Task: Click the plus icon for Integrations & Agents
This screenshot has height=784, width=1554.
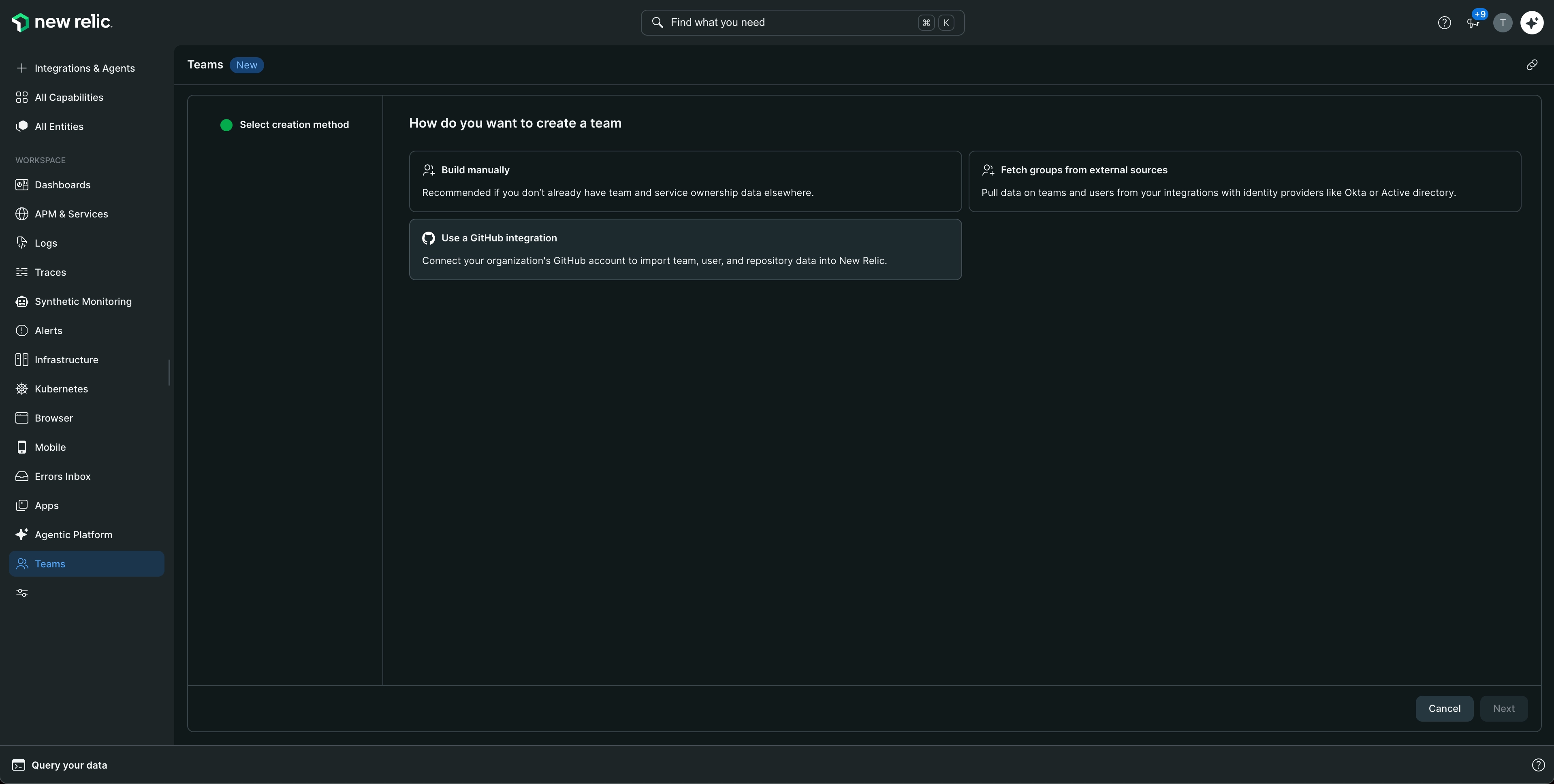Action: click(22, 68)
